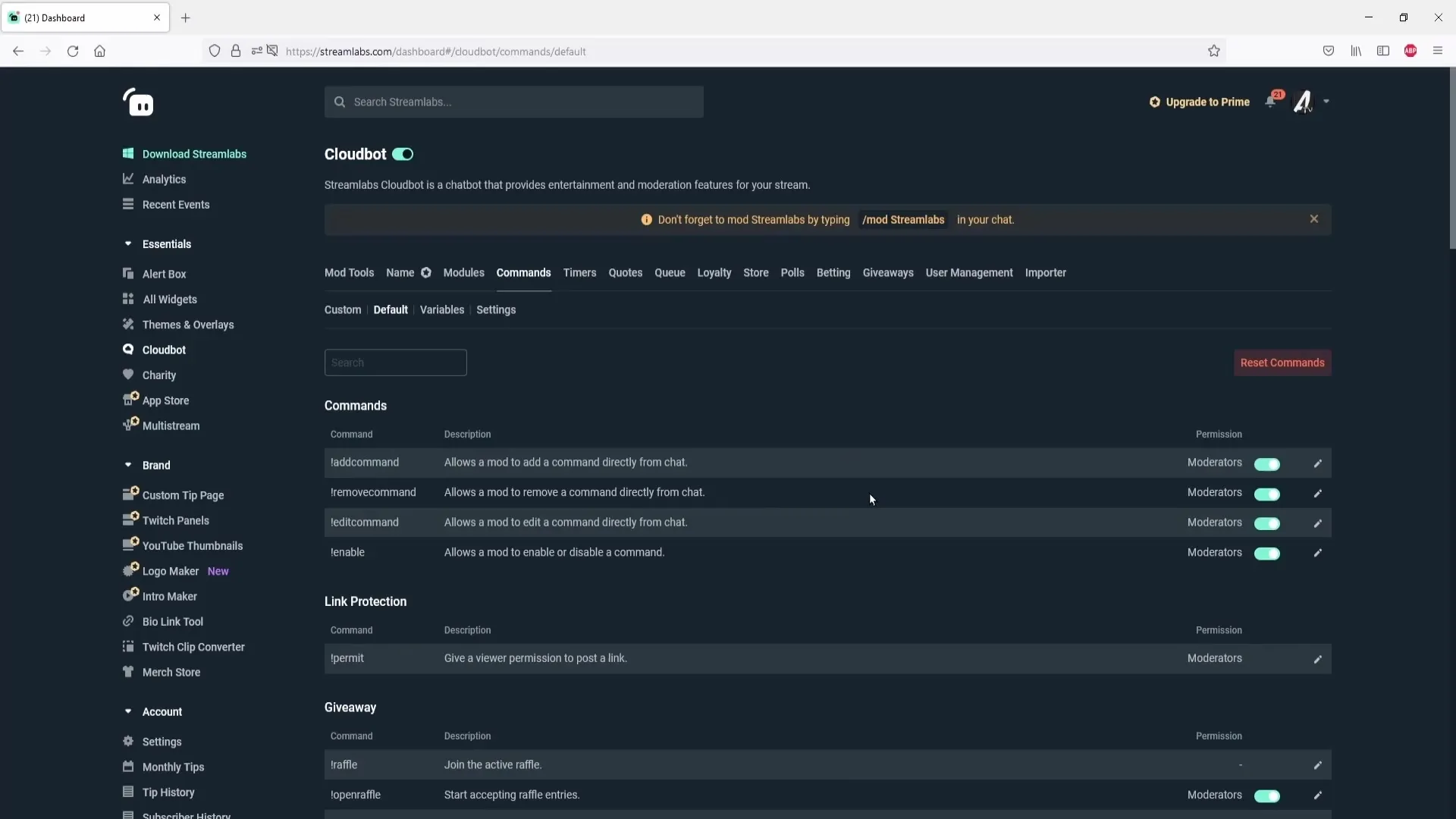
Task: Bookmark this page with star icon
Action: pos(1214,51)
